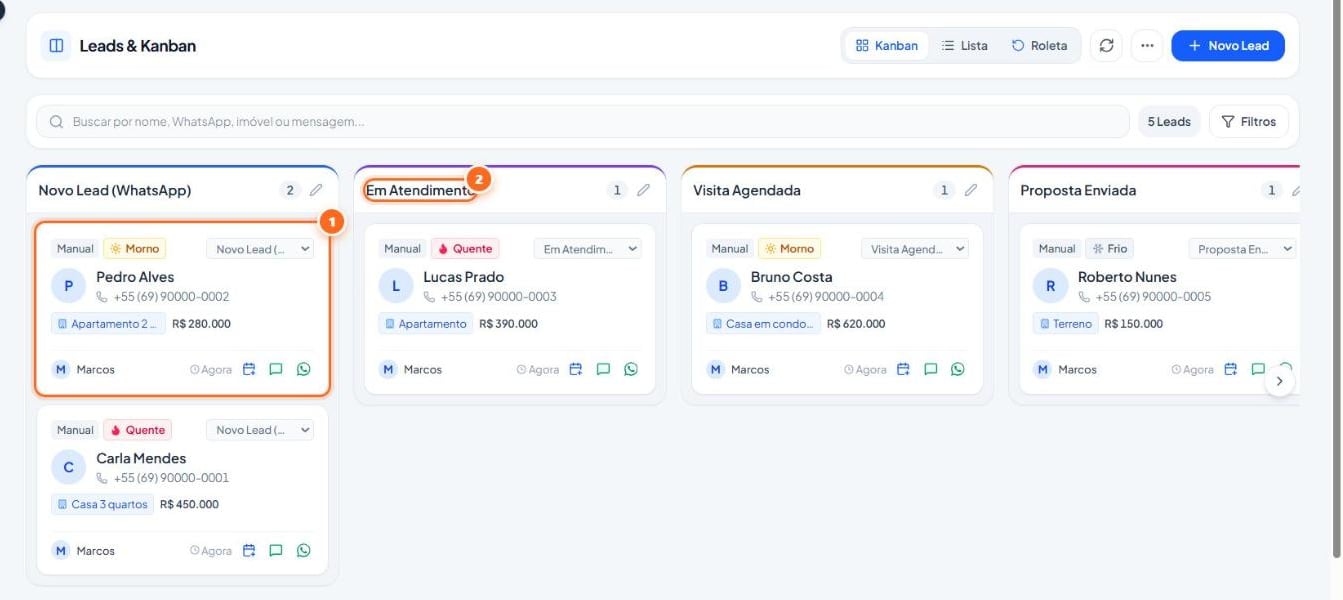Edit the Em Atendimento column with pencil
Image resolution: width=1343 pixels, height=600 pixels.
pos(643,190)
